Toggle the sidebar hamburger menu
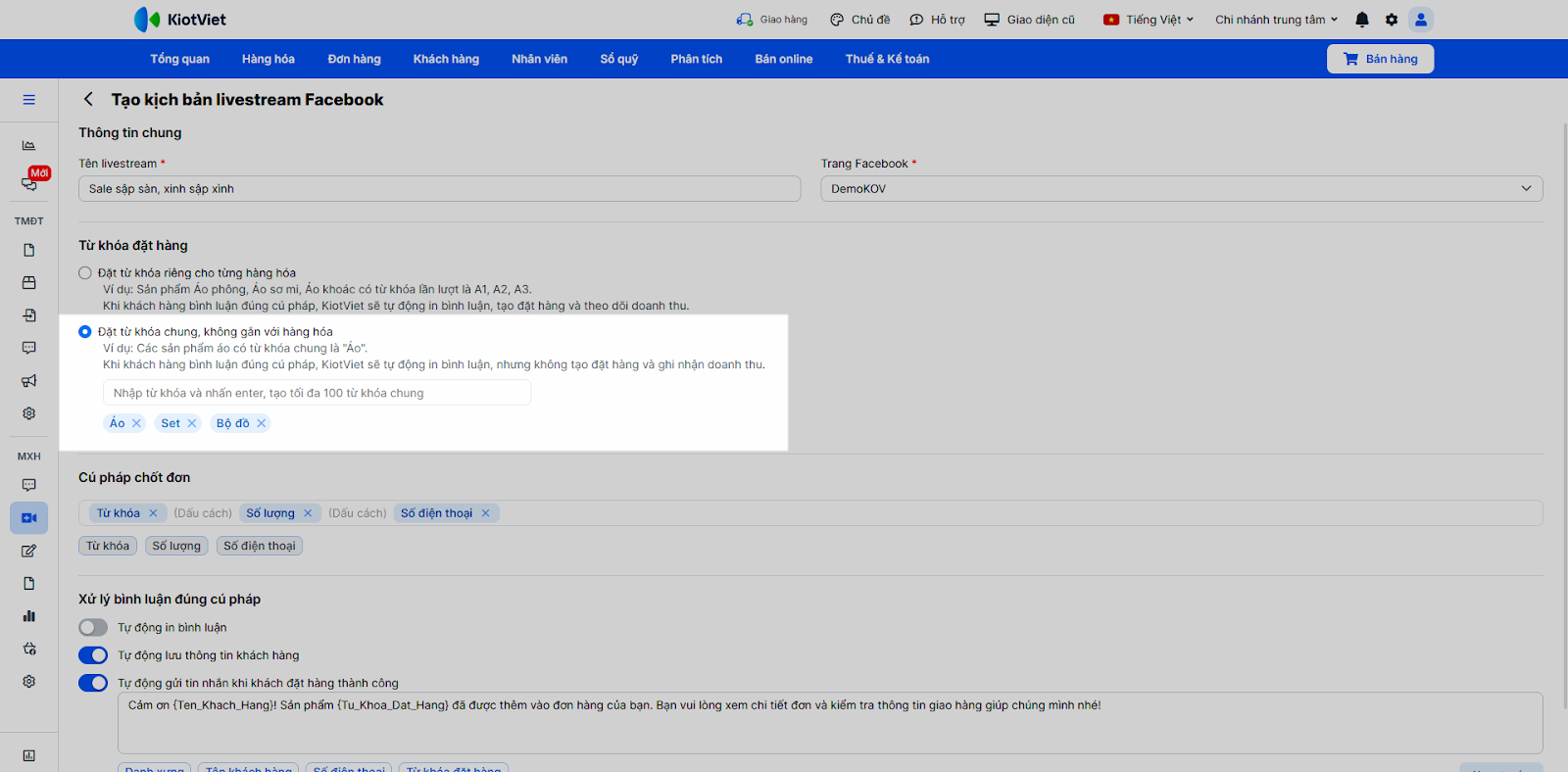 [x=29, y=100]
